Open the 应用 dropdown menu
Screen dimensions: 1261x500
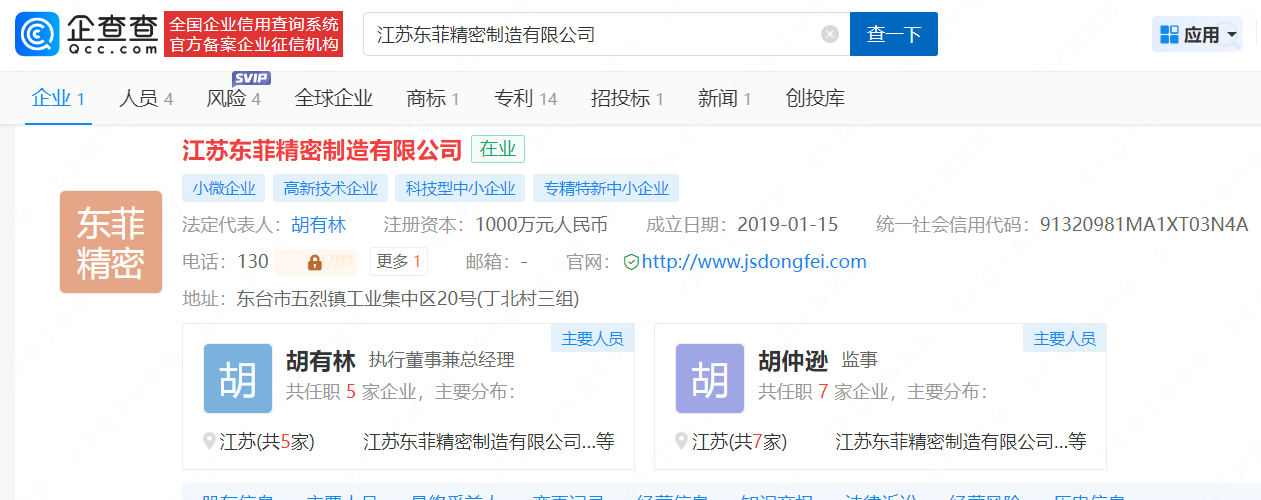point(1198,35)
